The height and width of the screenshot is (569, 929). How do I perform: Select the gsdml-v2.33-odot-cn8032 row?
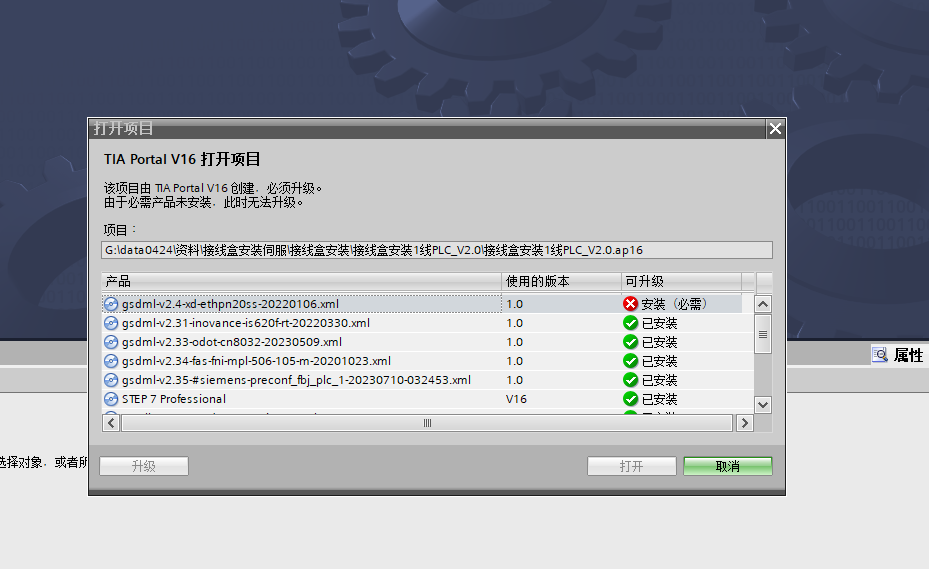click(x=300, y=342)
